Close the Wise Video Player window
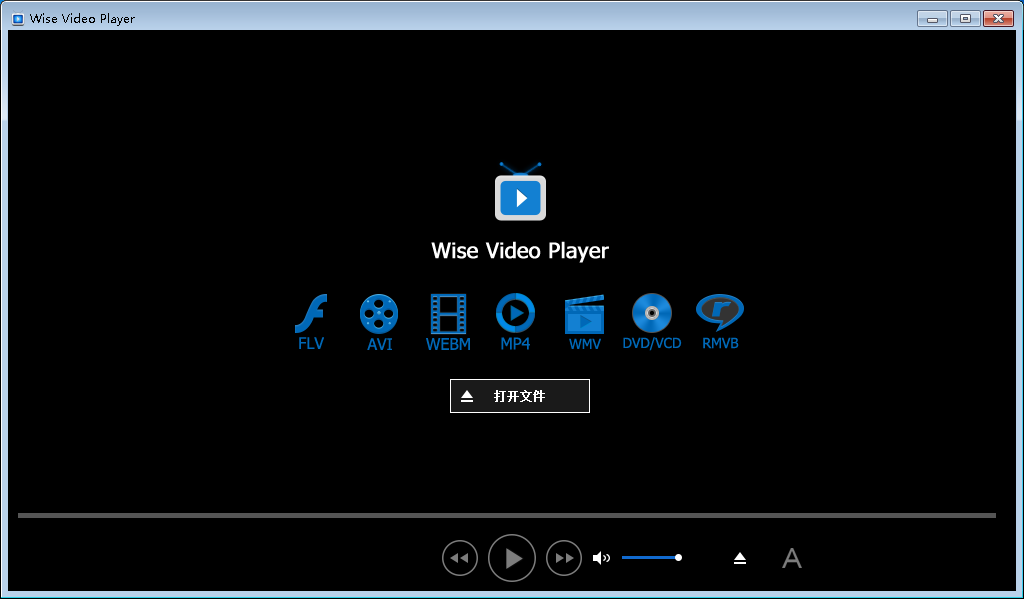The image size is (1024, 599). click(999, 19)
